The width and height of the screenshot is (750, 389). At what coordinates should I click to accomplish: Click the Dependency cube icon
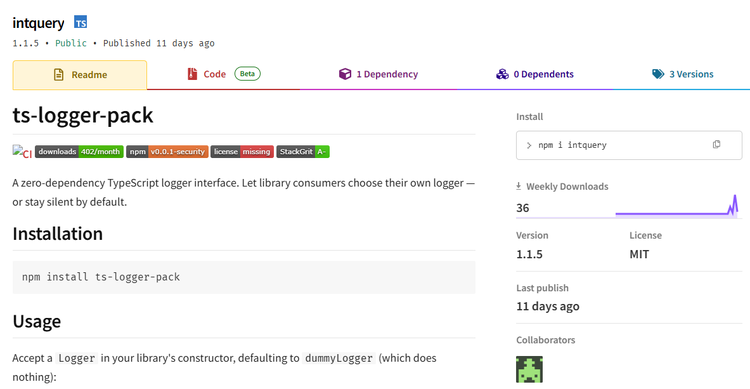click(345, 74)
